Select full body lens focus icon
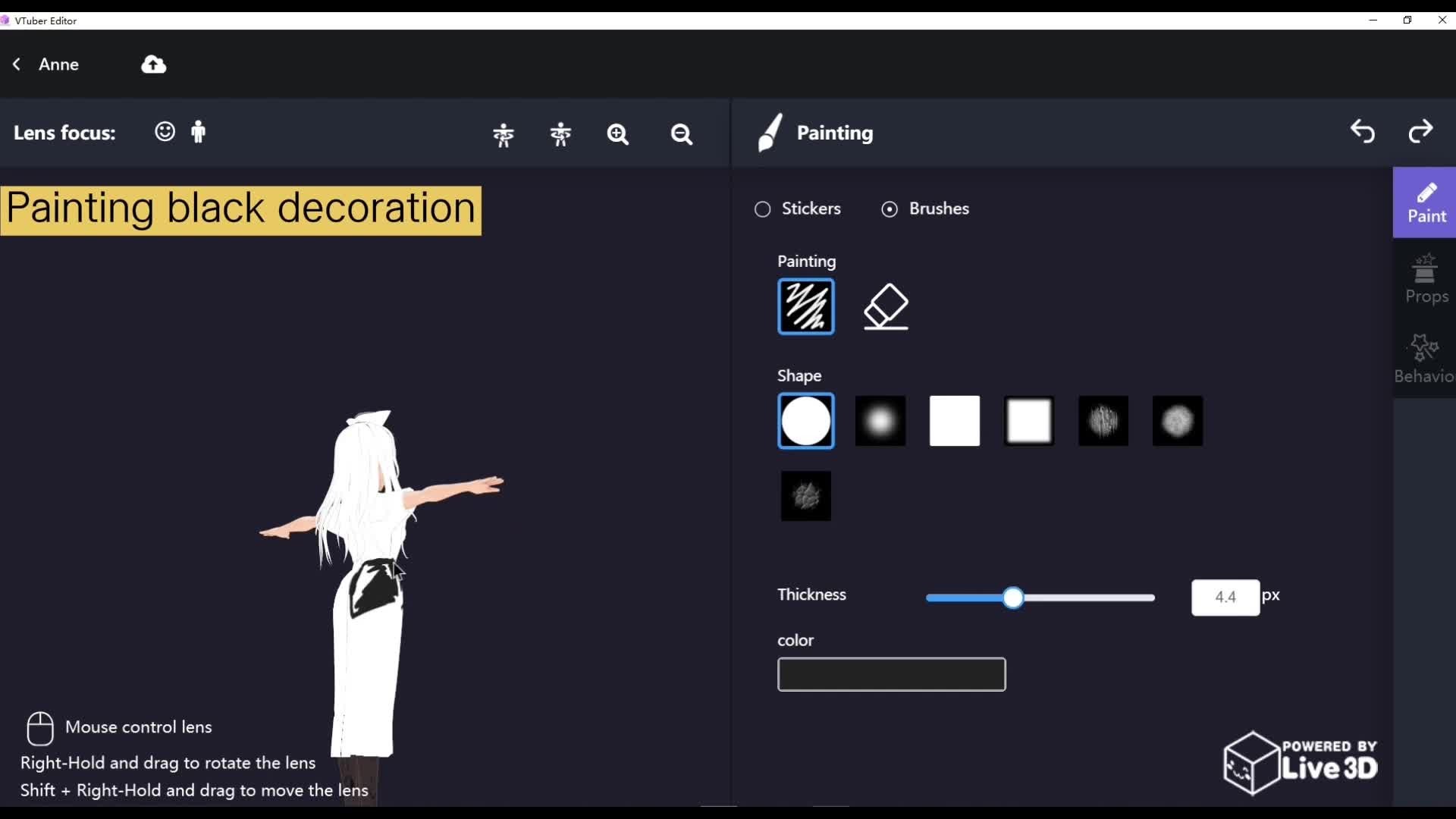 (199, 132)
